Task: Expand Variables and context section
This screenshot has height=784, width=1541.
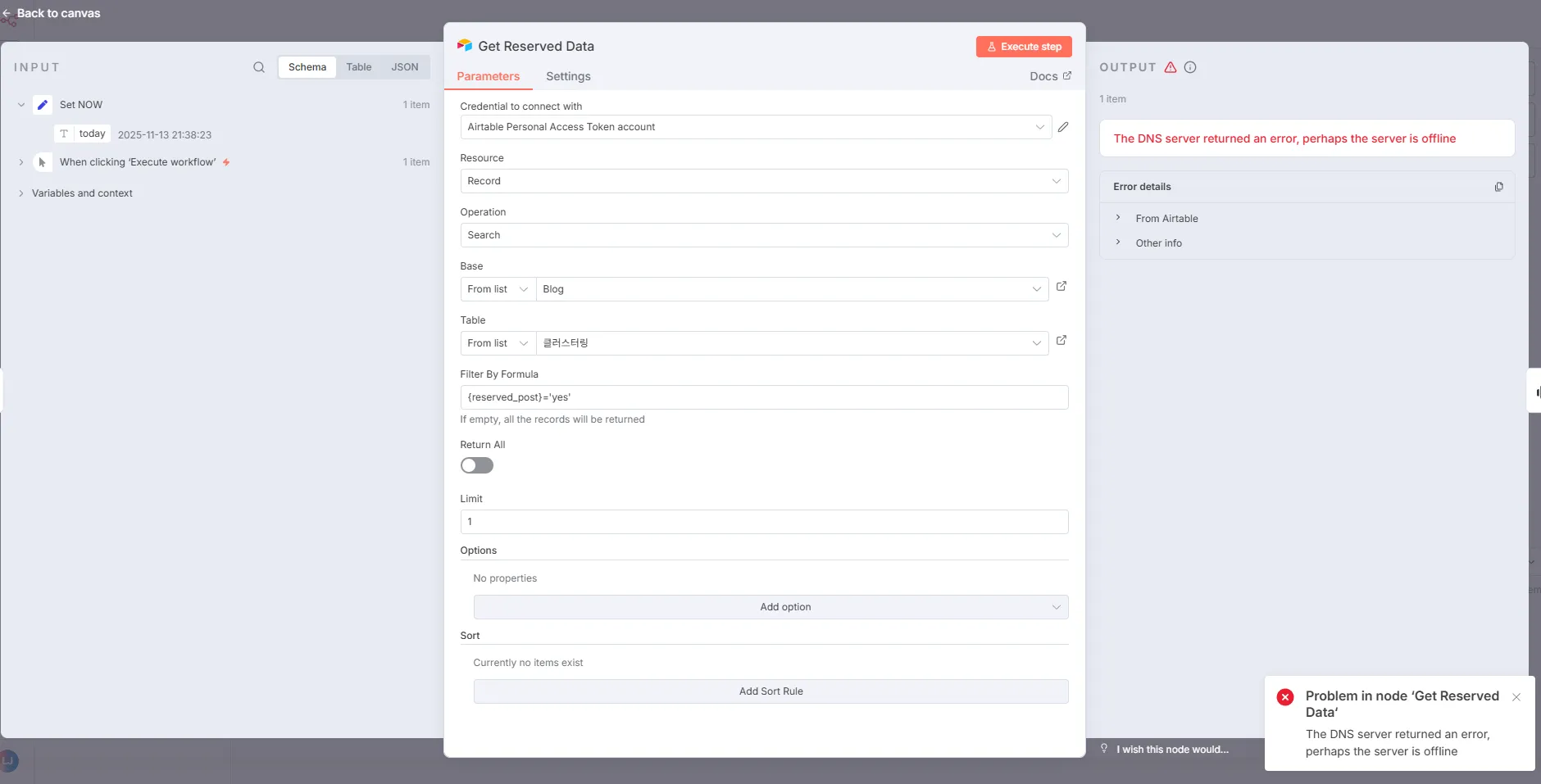Action: pyautogui.click(x=81, y=193)
